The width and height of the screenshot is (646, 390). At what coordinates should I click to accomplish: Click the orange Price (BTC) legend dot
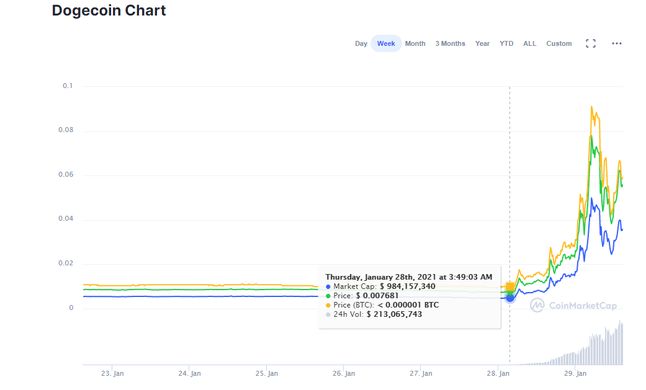coord(328,306)
